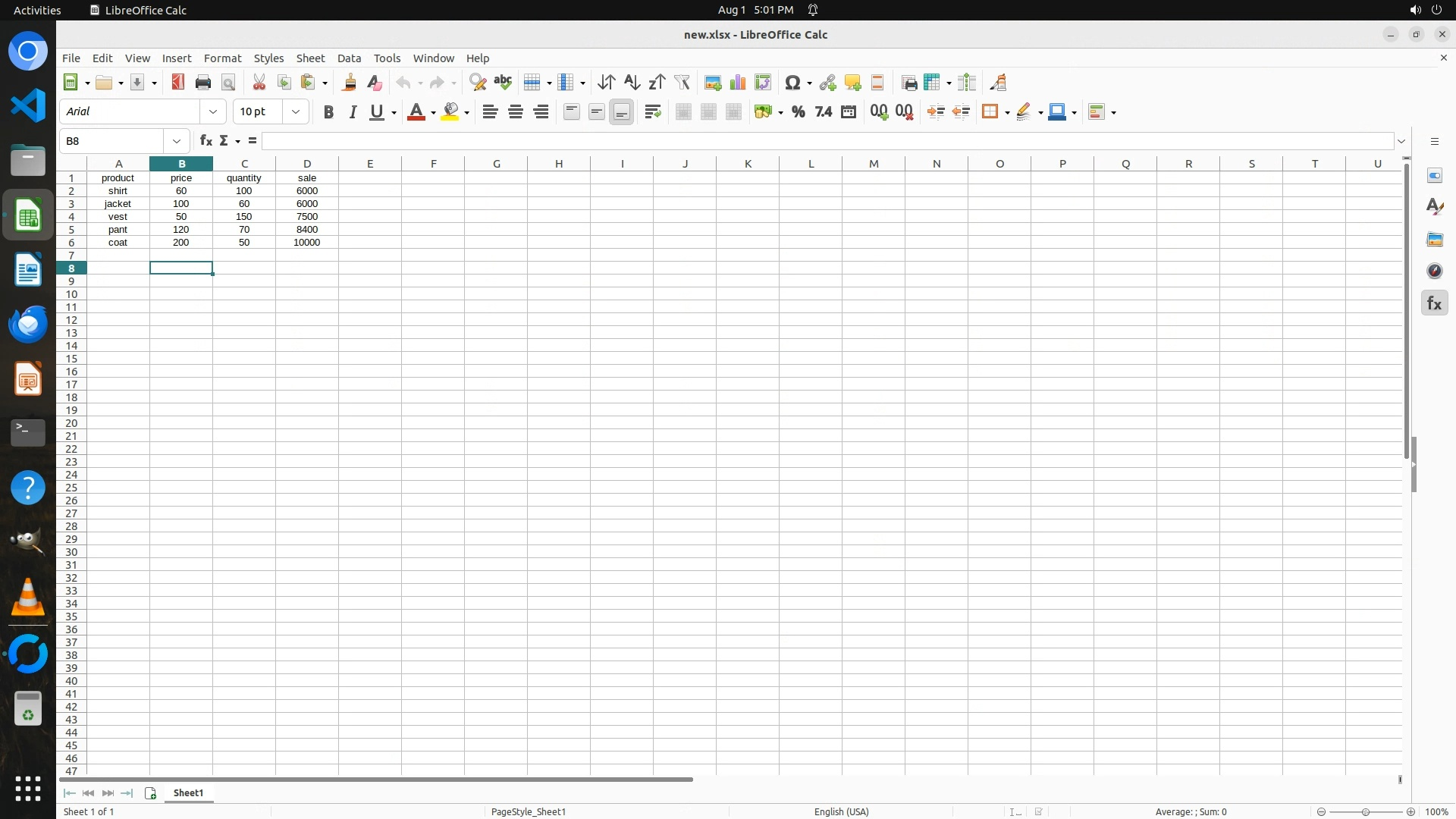Viewport: 1456px width, 819px height.
Task: Expand the font name dropdown
Action: point(213,111)
